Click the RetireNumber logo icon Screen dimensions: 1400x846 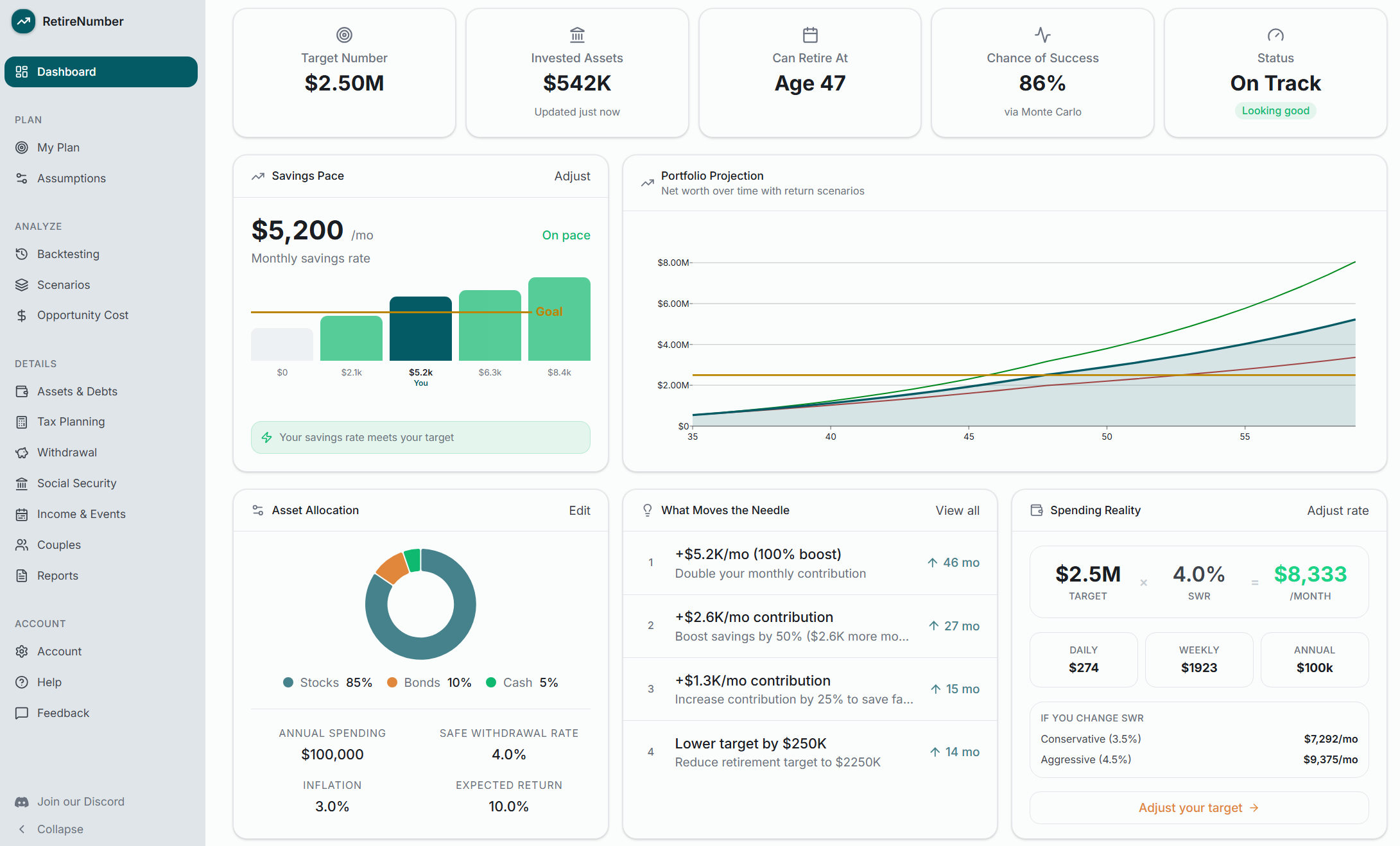click(x=24, y=21)
